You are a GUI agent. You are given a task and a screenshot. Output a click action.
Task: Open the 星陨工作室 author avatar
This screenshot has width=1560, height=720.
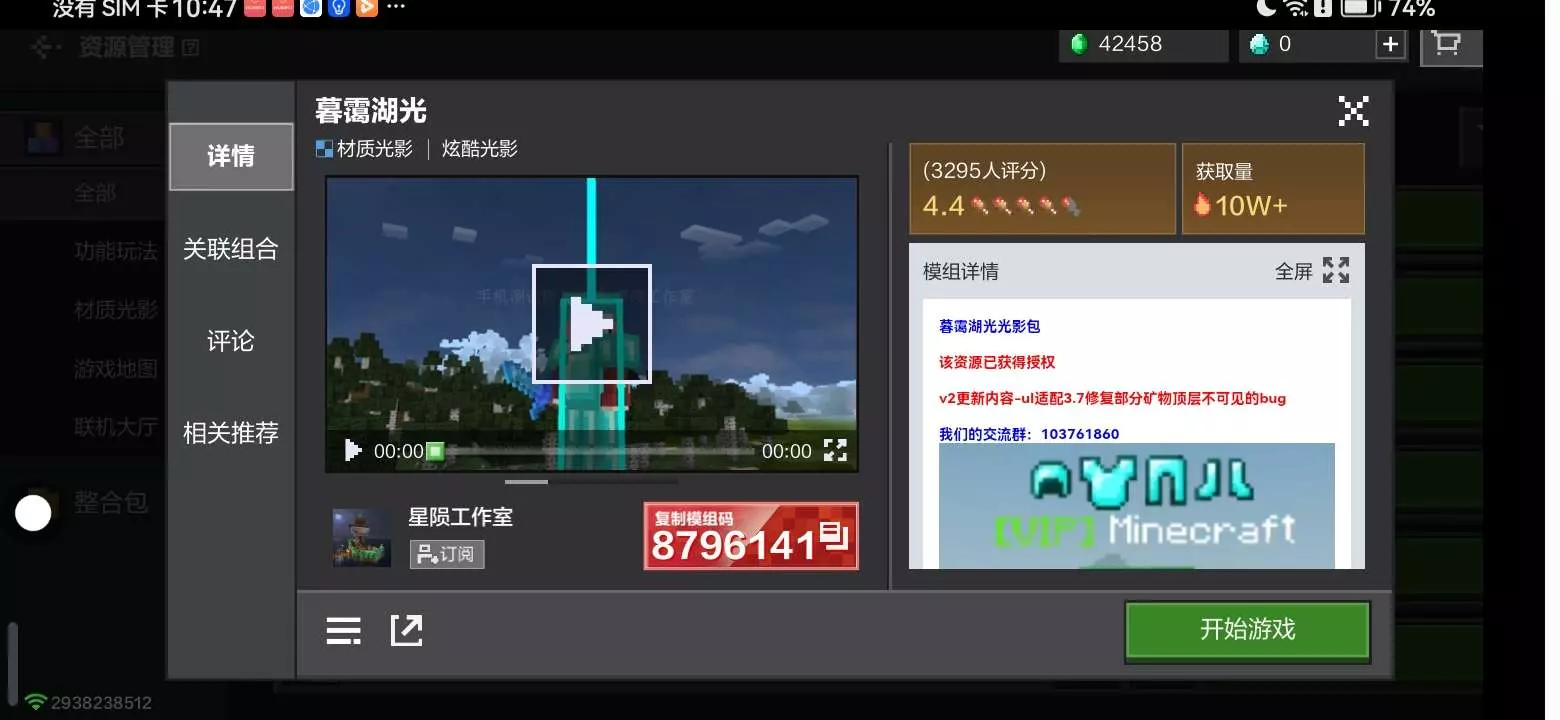362,537
